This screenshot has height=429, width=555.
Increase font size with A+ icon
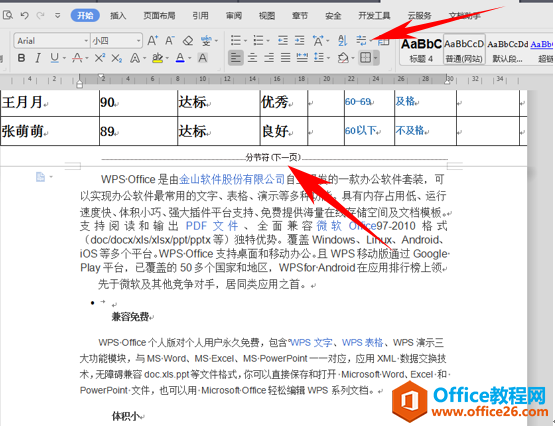tap(153, 40)
